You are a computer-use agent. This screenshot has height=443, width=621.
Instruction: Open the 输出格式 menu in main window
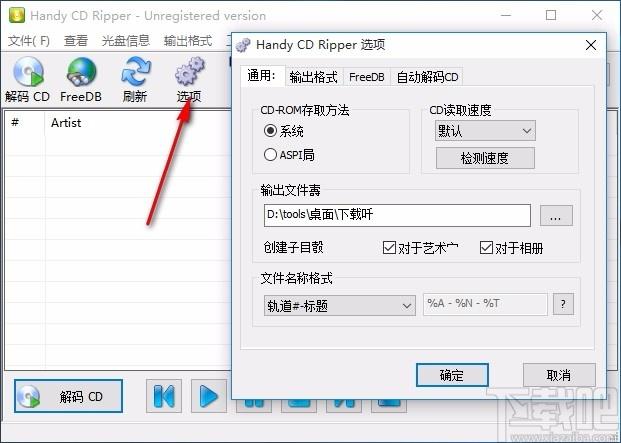[x=188, y=41]
